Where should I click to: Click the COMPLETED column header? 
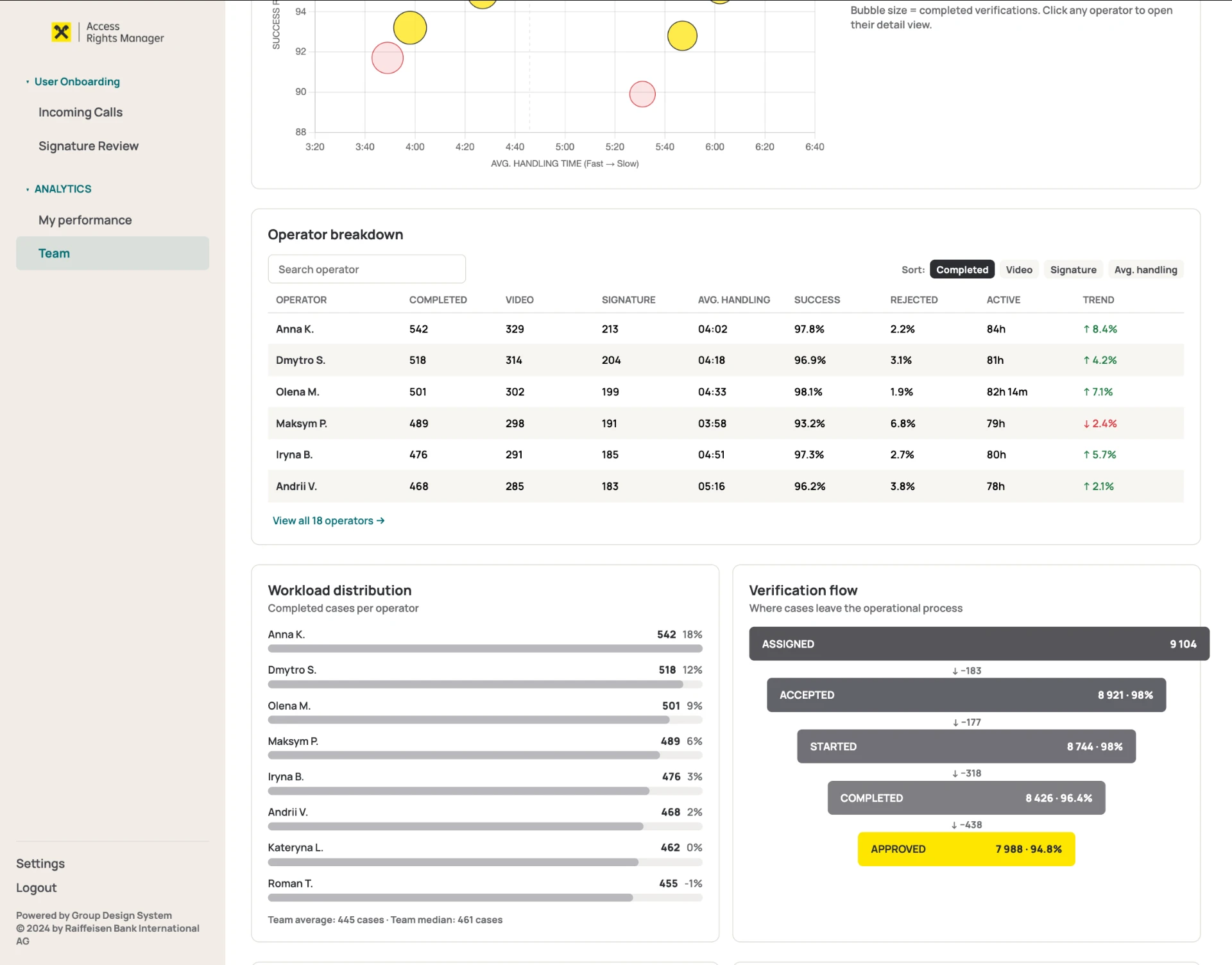click(438, 300)
